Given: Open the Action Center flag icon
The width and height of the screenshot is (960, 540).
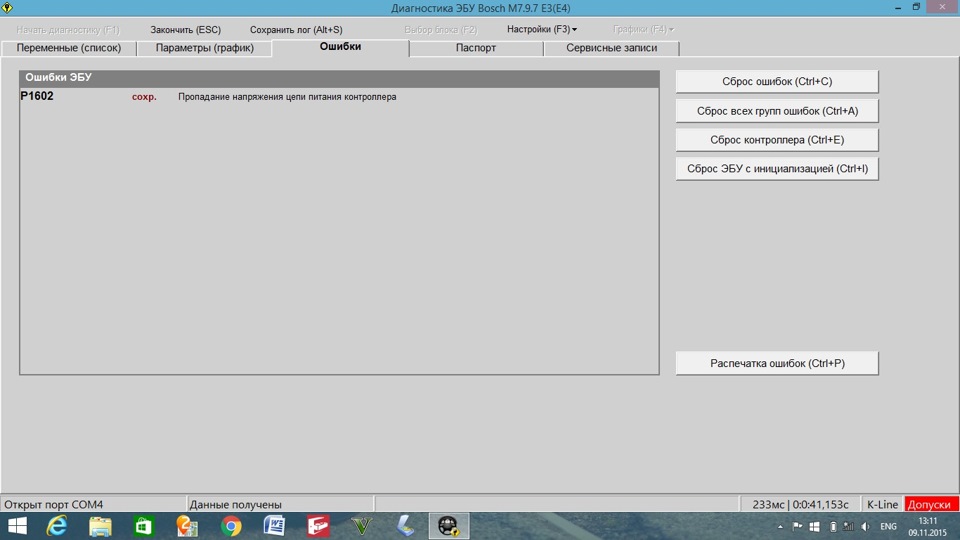Looking at the screenshot, I should pyautogui.click(x=797, y=527).
